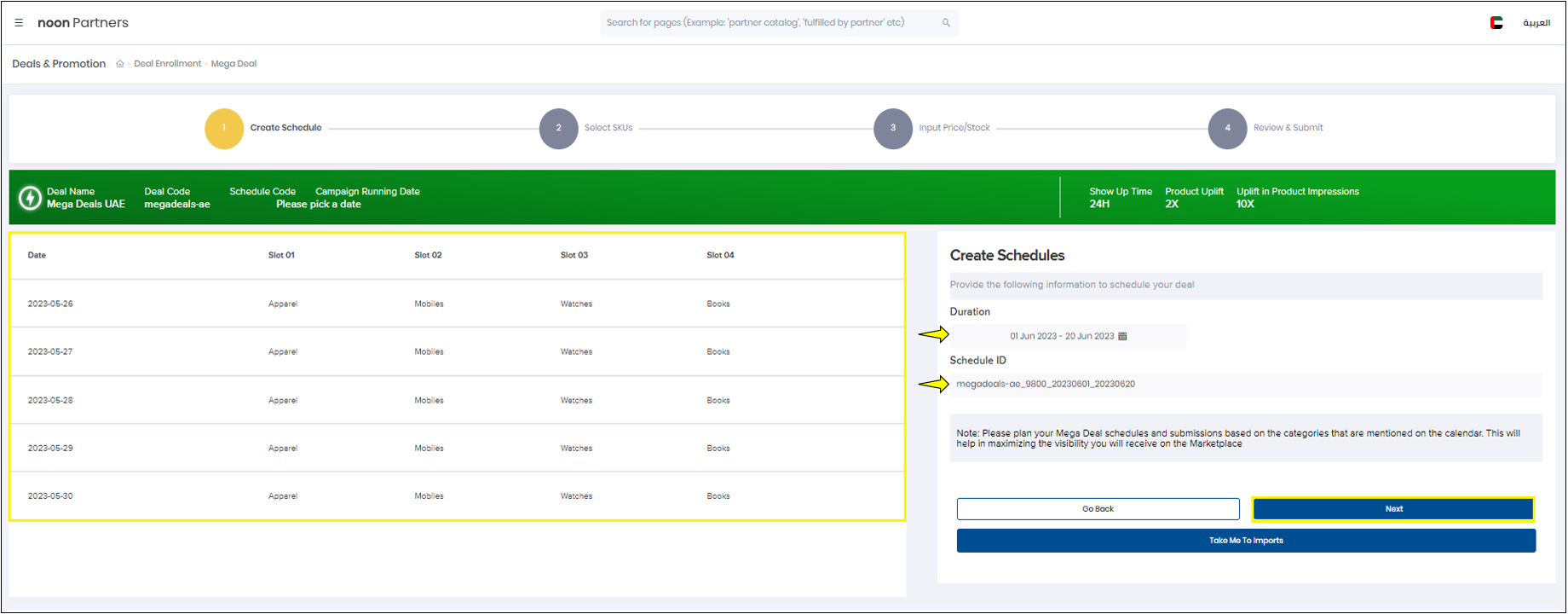Click the Schedule ID field

pos(1246,385)
